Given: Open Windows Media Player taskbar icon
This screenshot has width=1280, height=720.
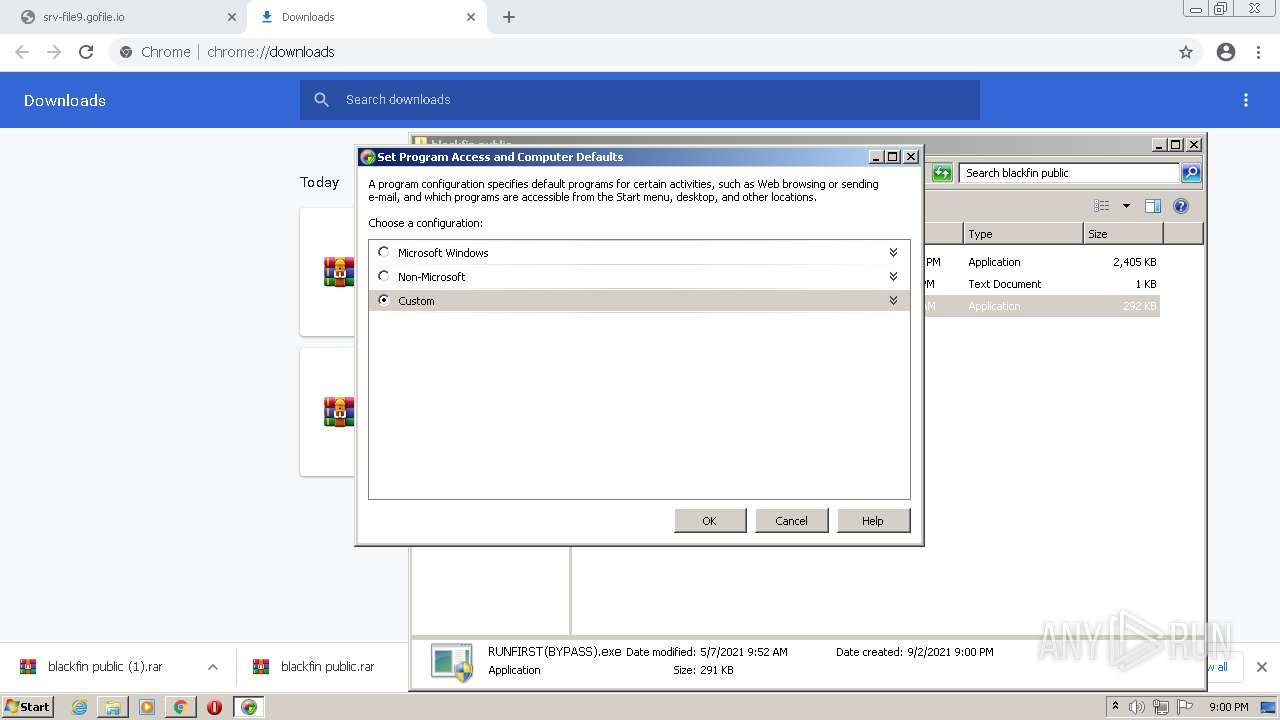Looking at the screenshot, I should [x=147, y=707].
